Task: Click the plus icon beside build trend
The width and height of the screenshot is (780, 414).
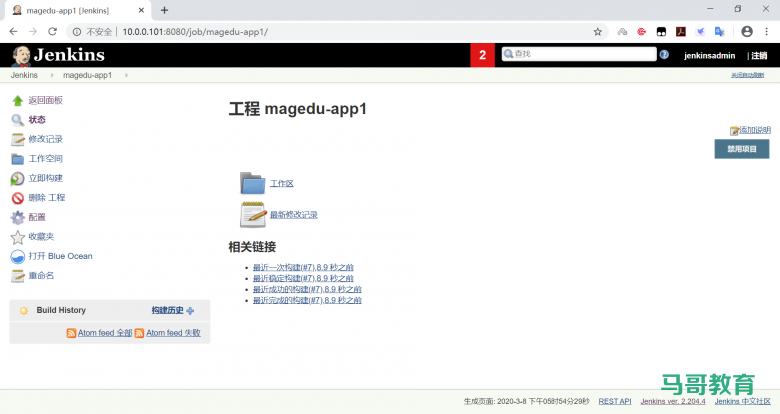Action: pyautogui.click(x=190, y=310)
